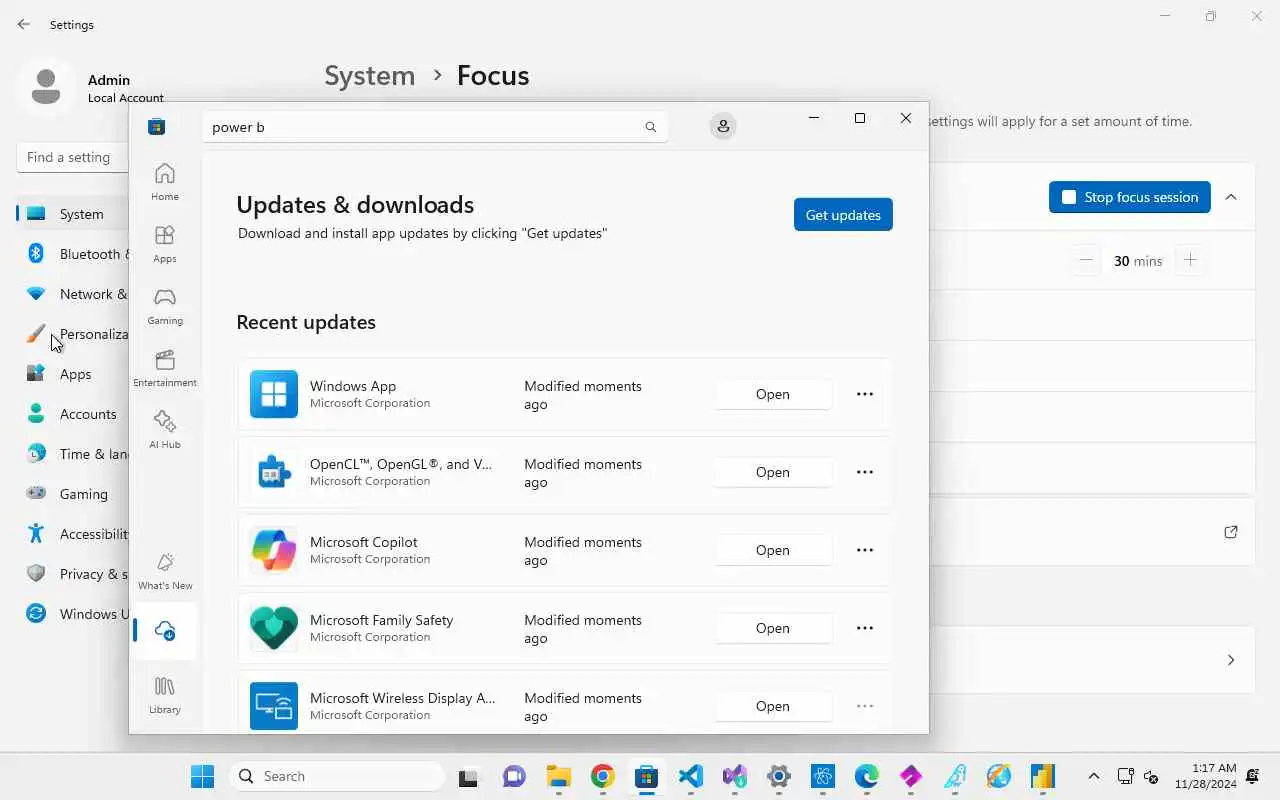Open Gaming in Settings sidebar
Viewport: 1280px width, 800px height.
click(x=74, y=494)
